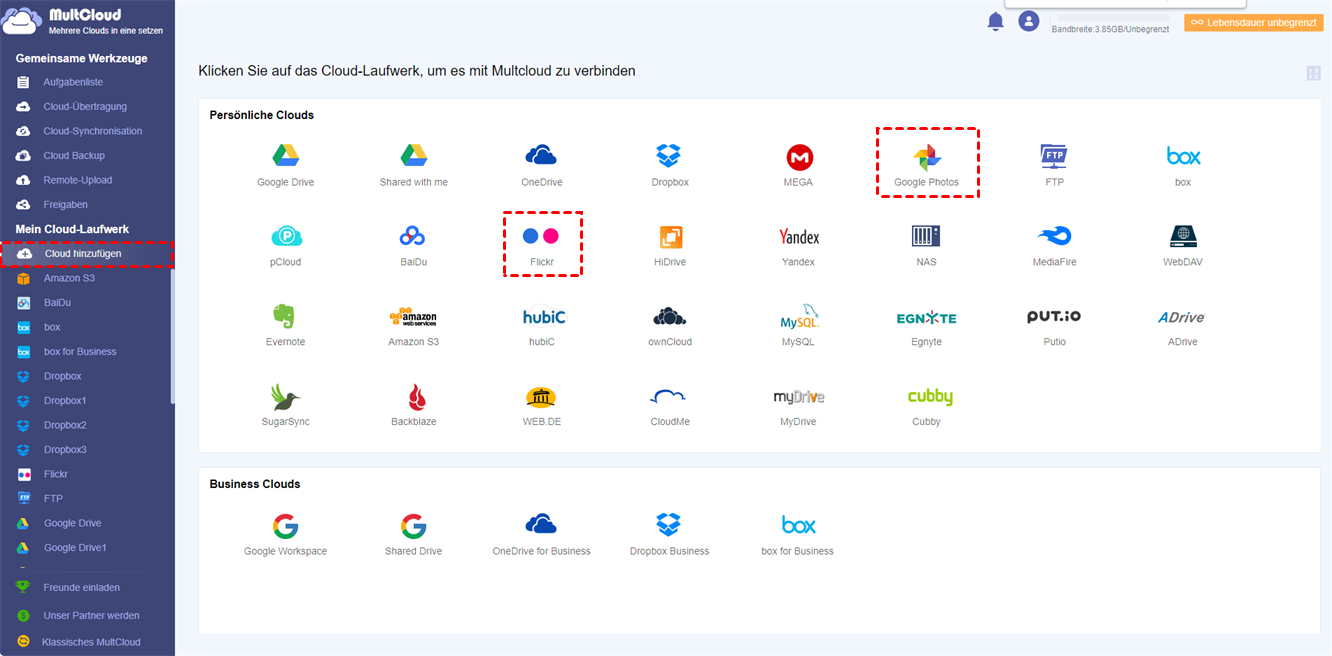The image size is (1332, 656).
Task: Click Unser Partner werden link
Action: (x=92, y=615)
